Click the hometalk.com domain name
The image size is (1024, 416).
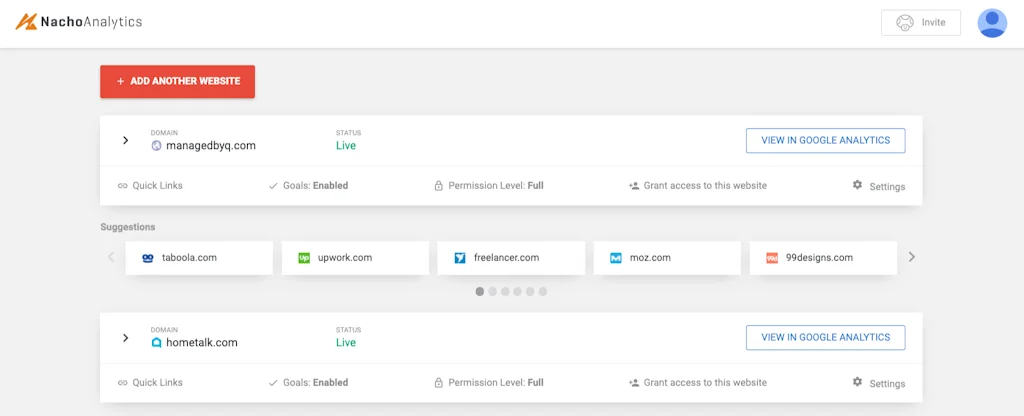click(x=202, y=343)
